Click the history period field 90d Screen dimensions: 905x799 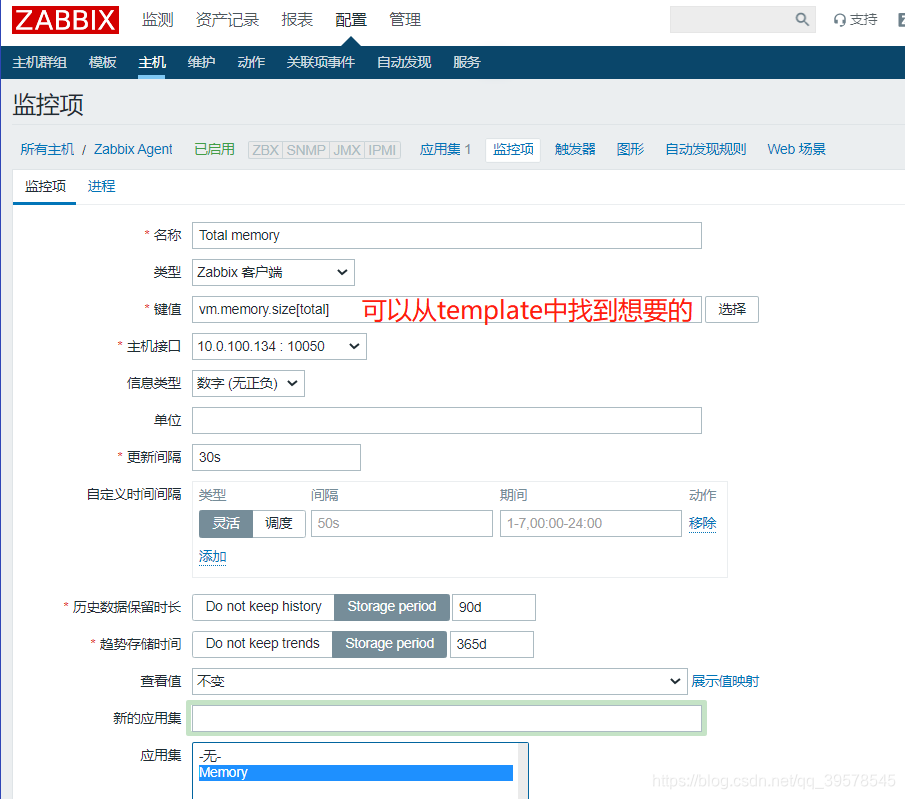(493, 607)
